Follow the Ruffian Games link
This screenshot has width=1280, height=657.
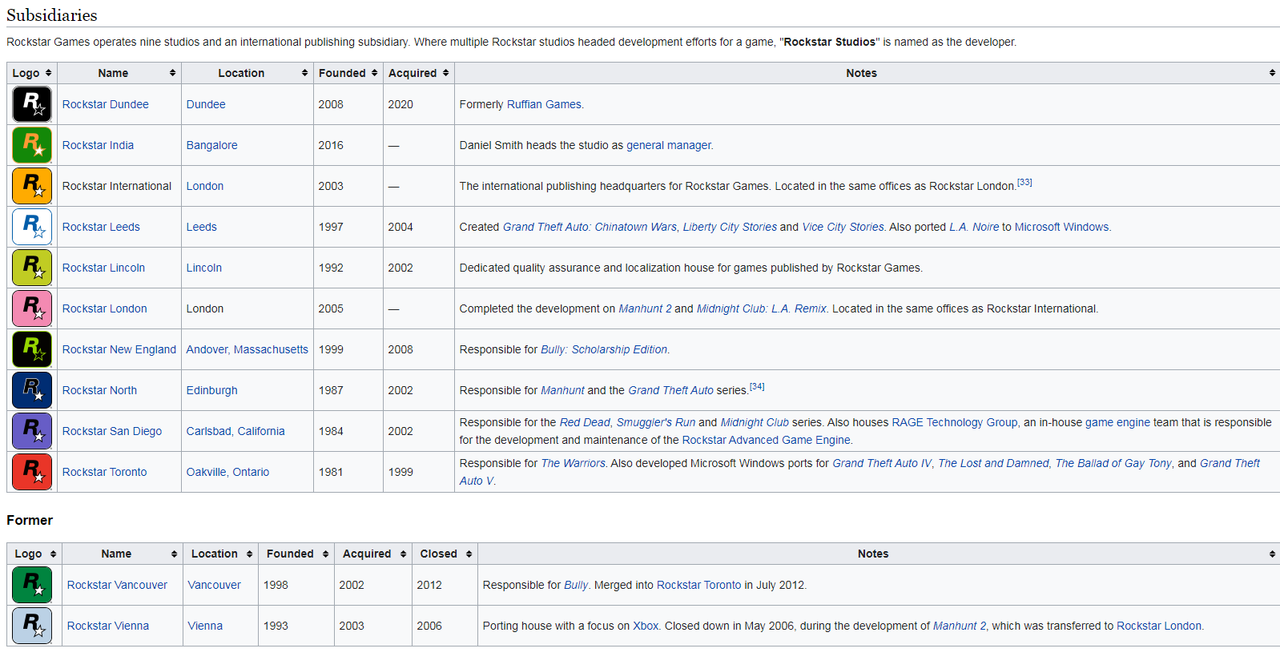click(x=544, y=104)
